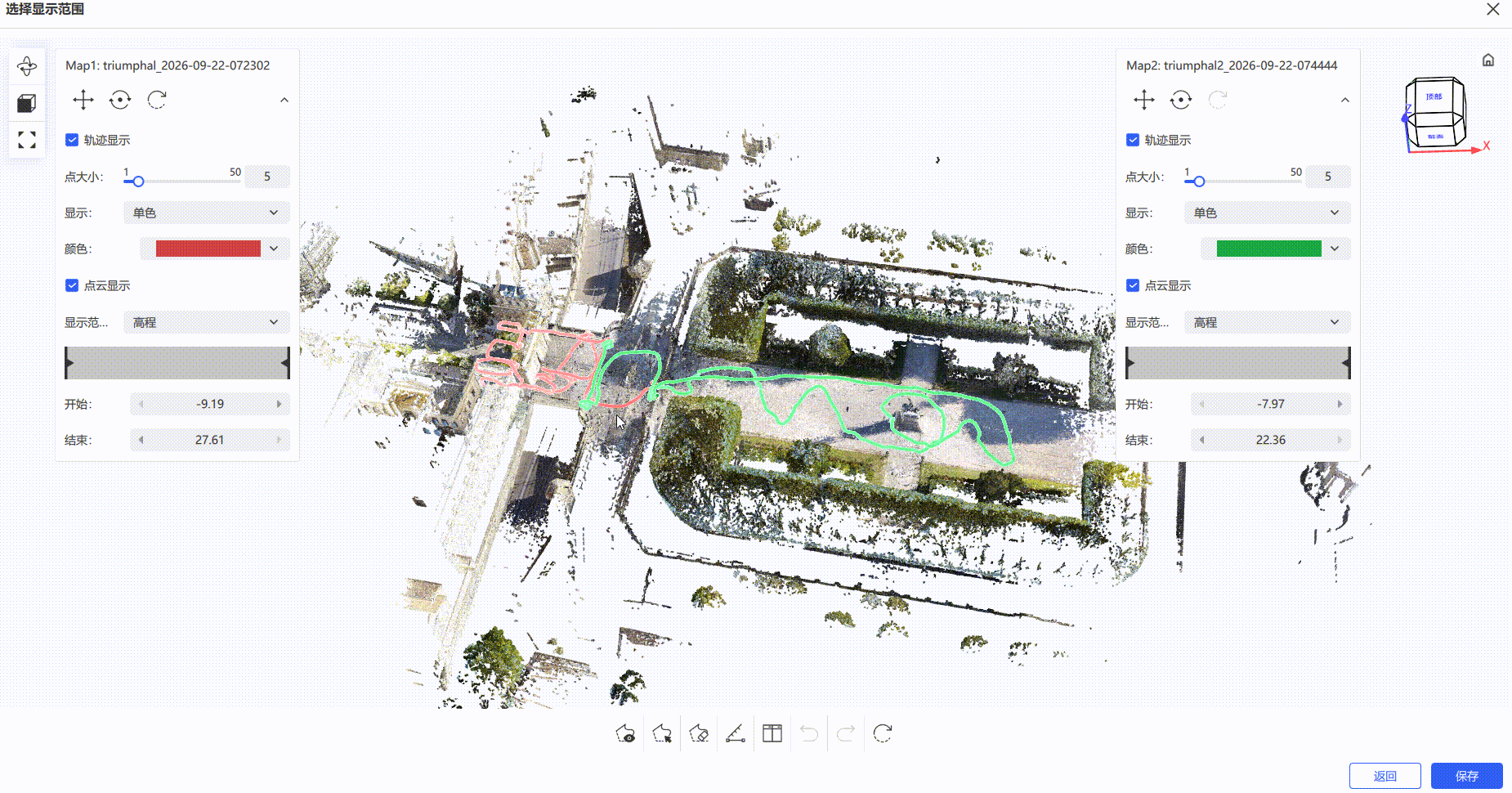
Task: Open Map1 显示 单色 dropdown
Action: (207, 213)
